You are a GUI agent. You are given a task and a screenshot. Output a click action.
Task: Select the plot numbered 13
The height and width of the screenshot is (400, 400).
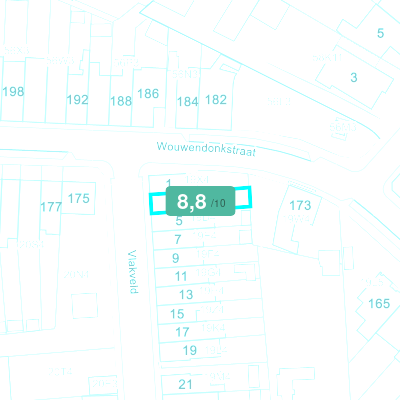coord(186,295)
